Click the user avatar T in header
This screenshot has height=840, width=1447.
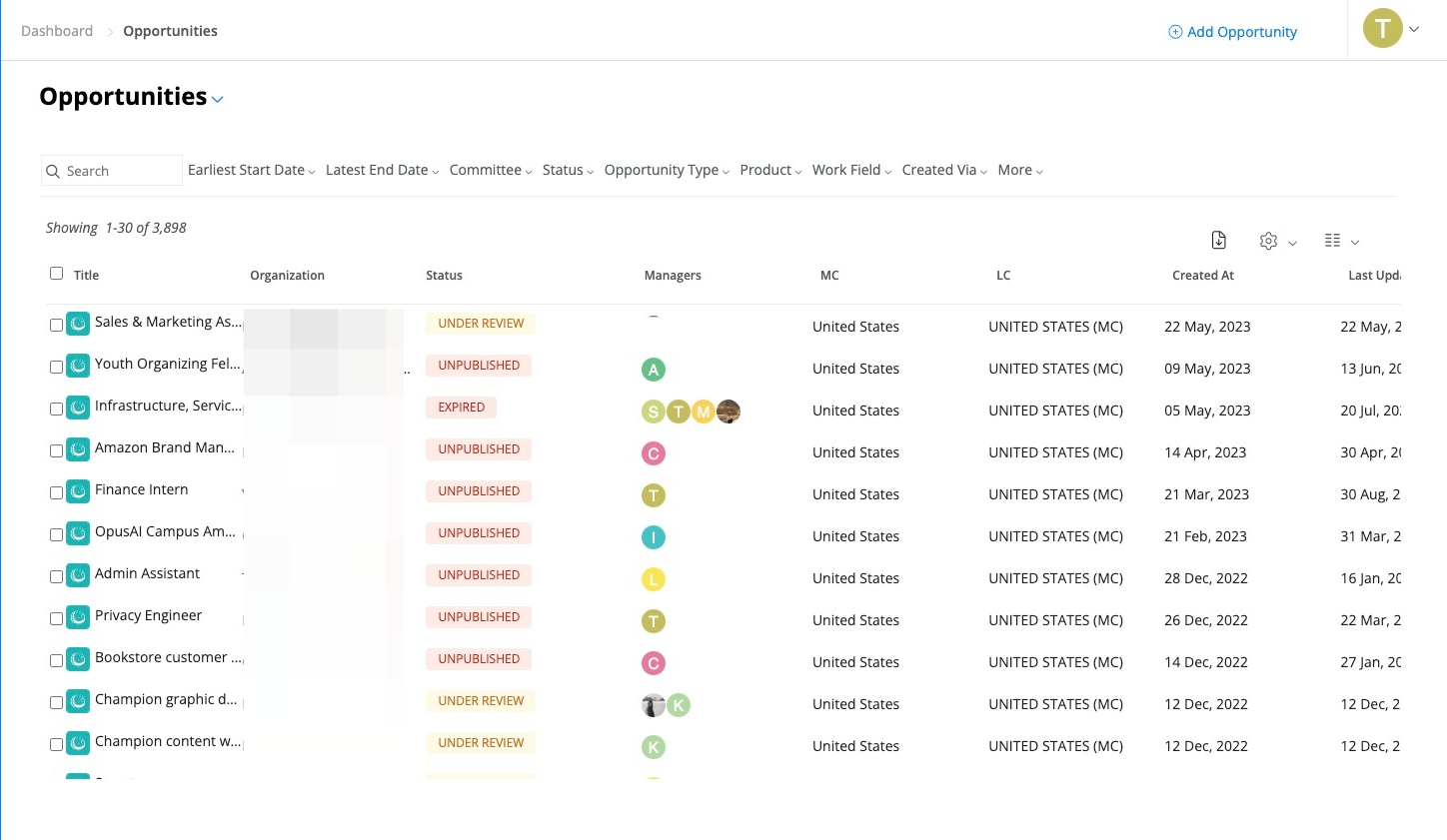1383,29
